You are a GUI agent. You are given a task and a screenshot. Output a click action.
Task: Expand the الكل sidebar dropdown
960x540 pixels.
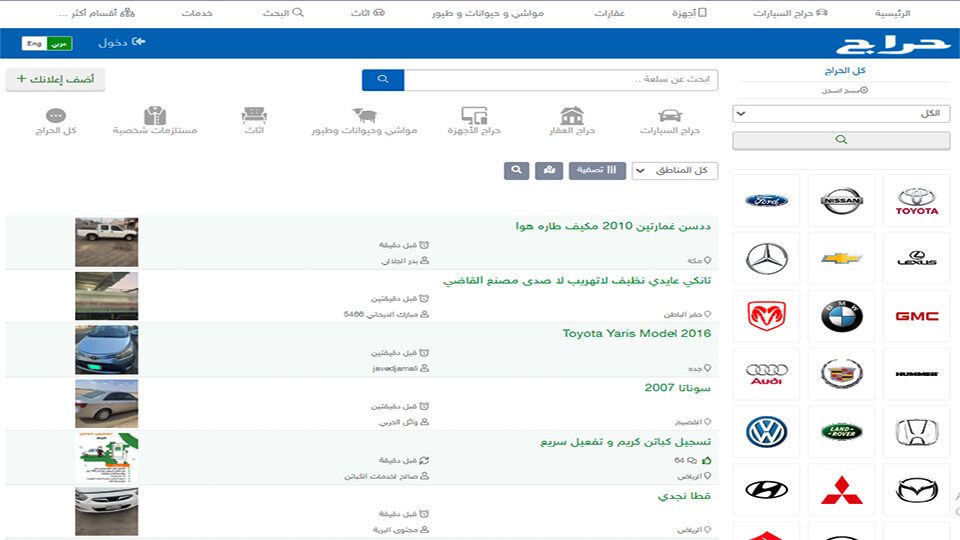pos(841,113)
